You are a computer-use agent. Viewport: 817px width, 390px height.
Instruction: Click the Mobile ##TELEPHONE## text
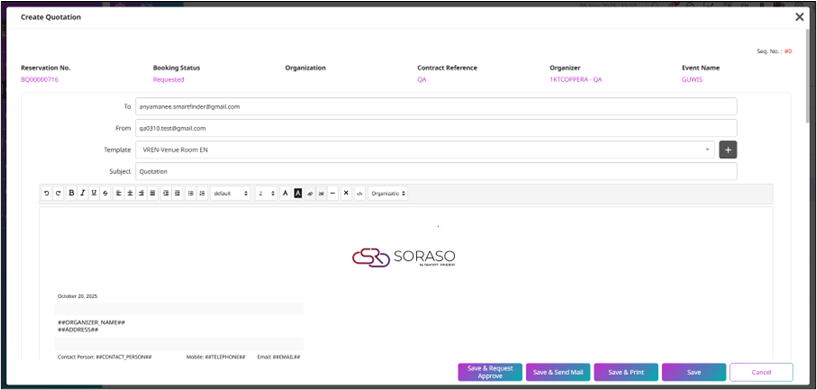tap(216, 357)
